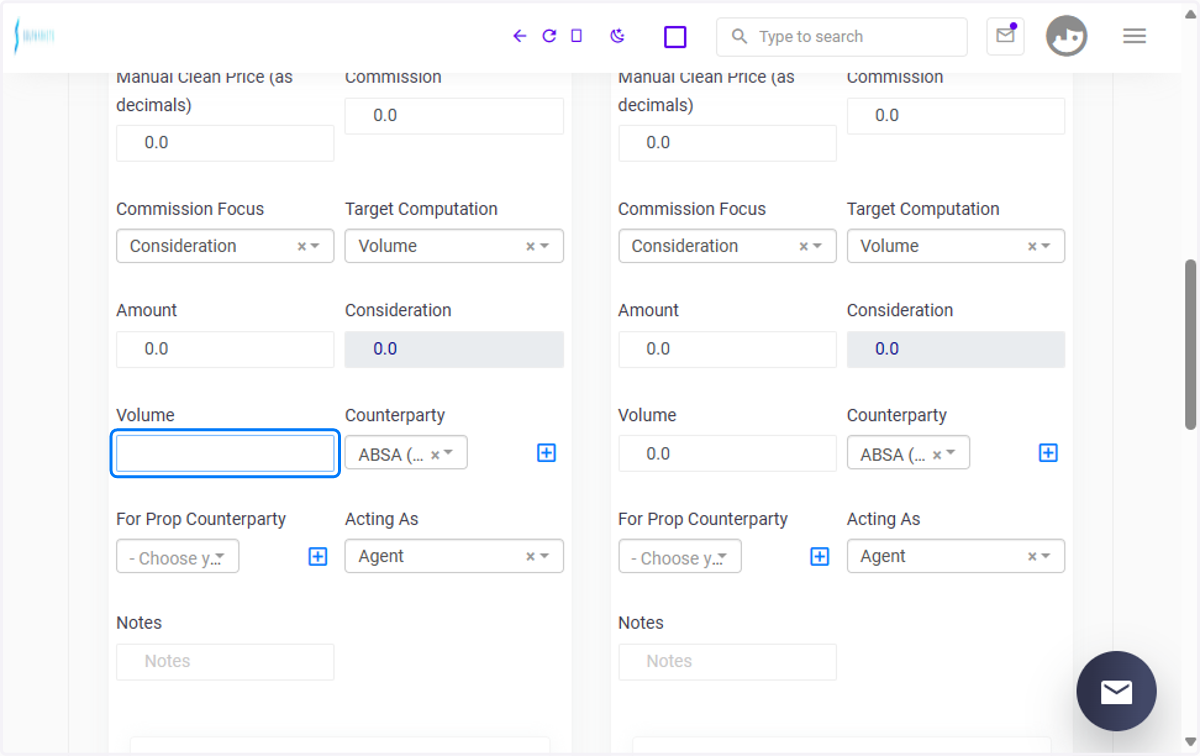Viewport: 1200px width, 756px height.
Task: Click right form Volume input field
Action: (x=727, y=454)
